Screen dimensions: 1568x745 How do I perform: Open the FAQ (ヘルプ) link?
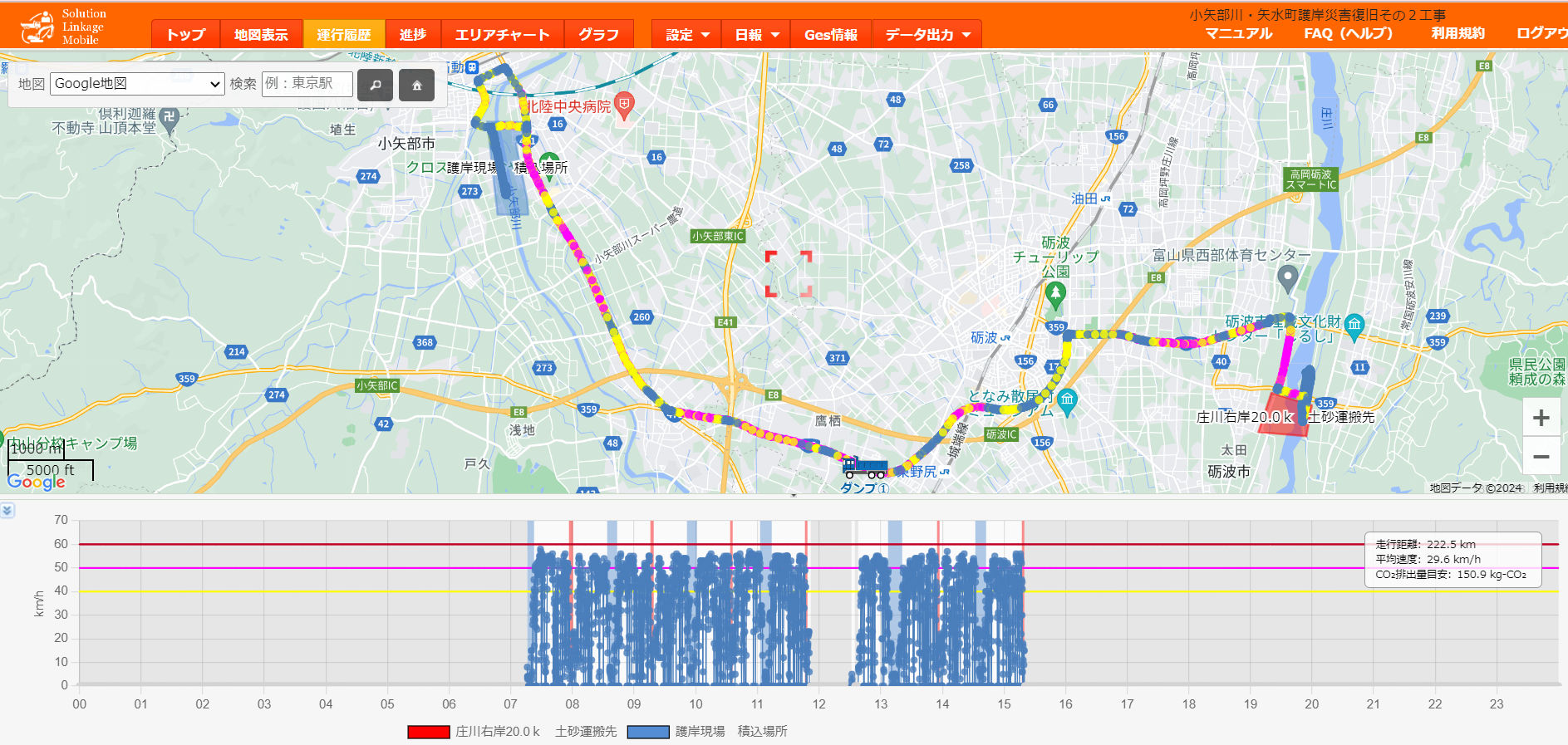pos(1348,33)
